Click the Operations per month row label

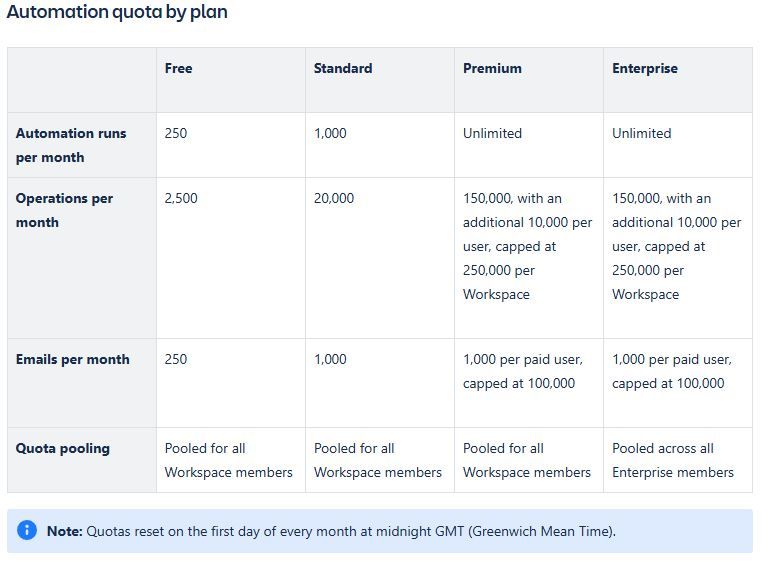(x=64, y=210)
